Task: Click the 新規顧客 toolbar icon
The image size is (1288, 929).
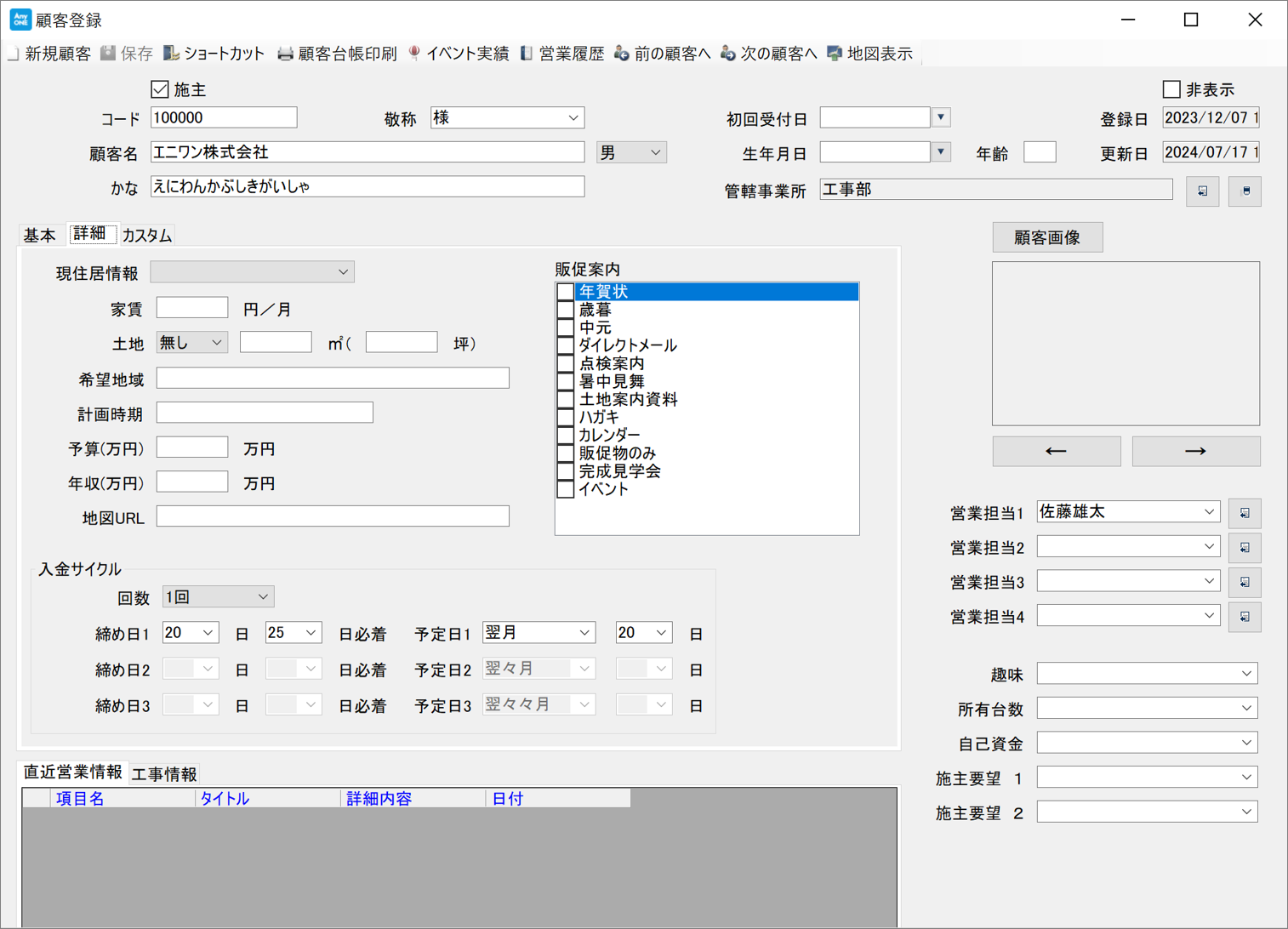Action: tap(48, 54)
